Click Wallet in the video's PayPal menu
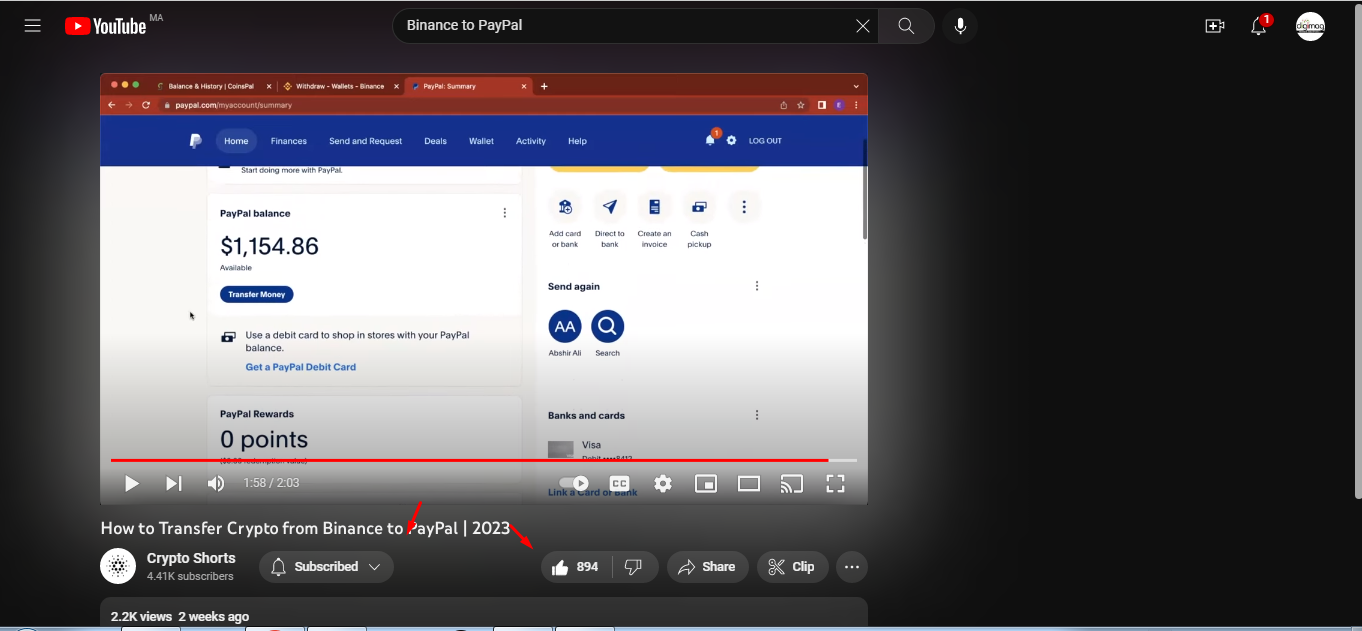1362x631 pixels. point(481,141)
